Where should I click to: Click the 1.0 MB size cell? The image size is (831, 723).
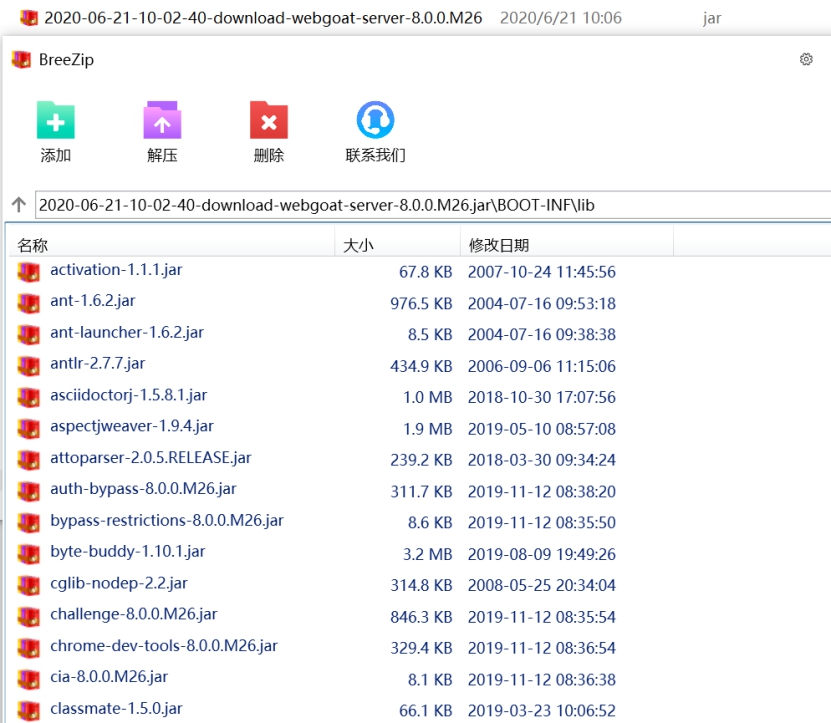pos(428,398)
